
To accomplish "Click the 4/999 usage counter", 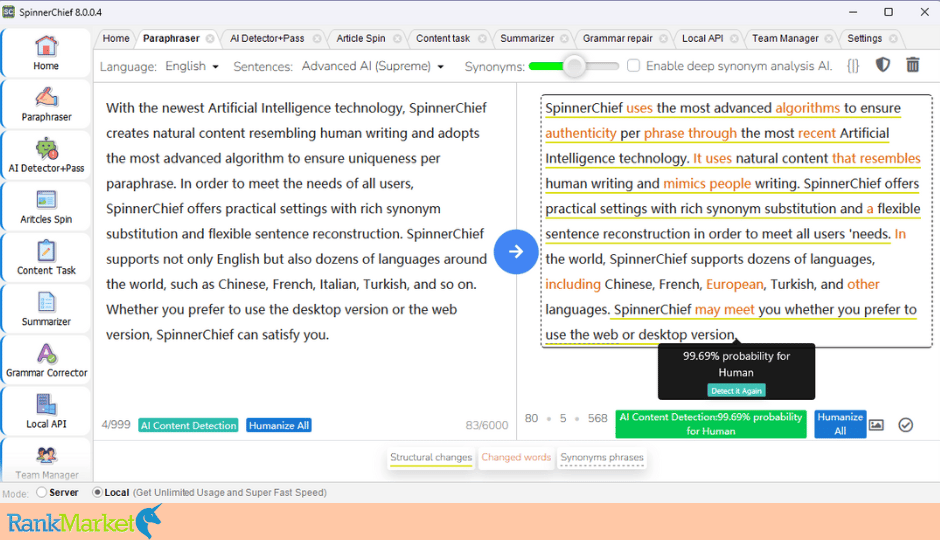I will click(x=116, y=425).
